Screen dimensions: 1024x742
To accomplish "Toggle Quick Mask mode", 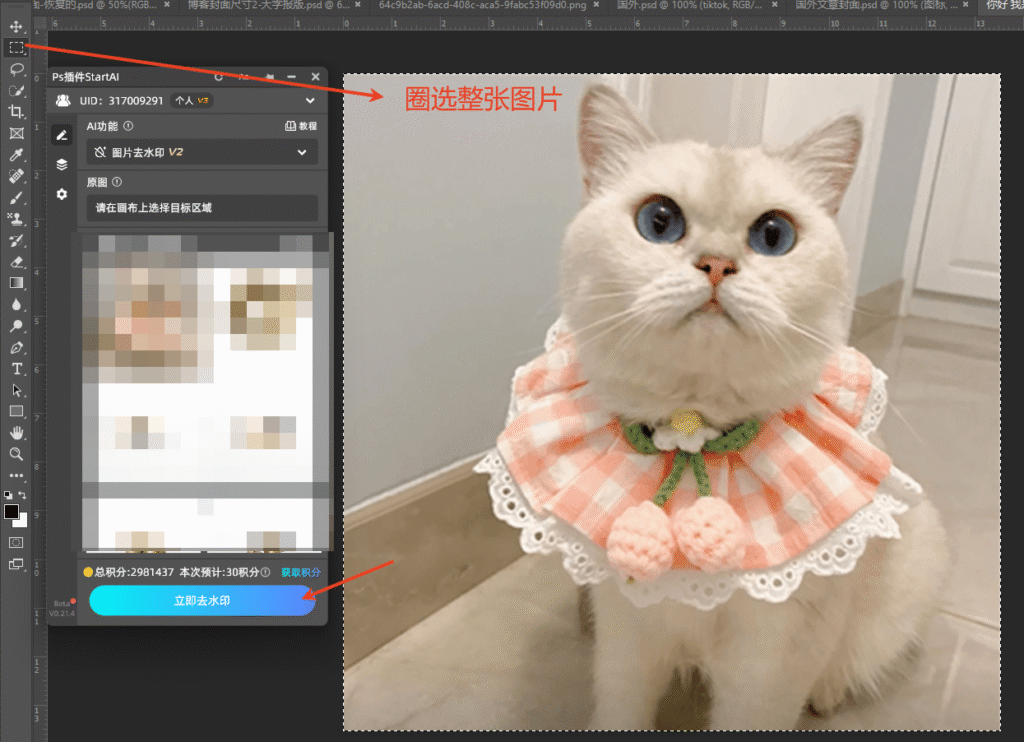I will [16, 542].
